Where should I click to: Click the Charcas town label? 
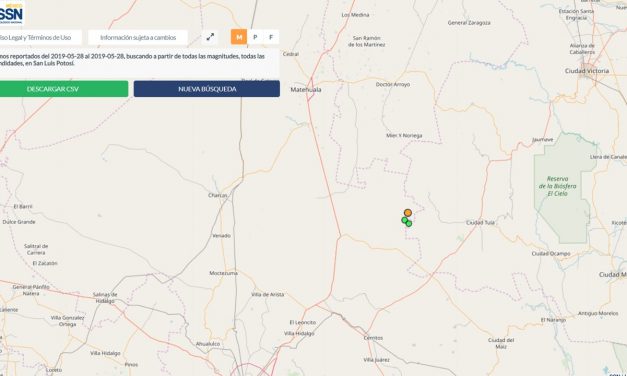click(218, 195)
